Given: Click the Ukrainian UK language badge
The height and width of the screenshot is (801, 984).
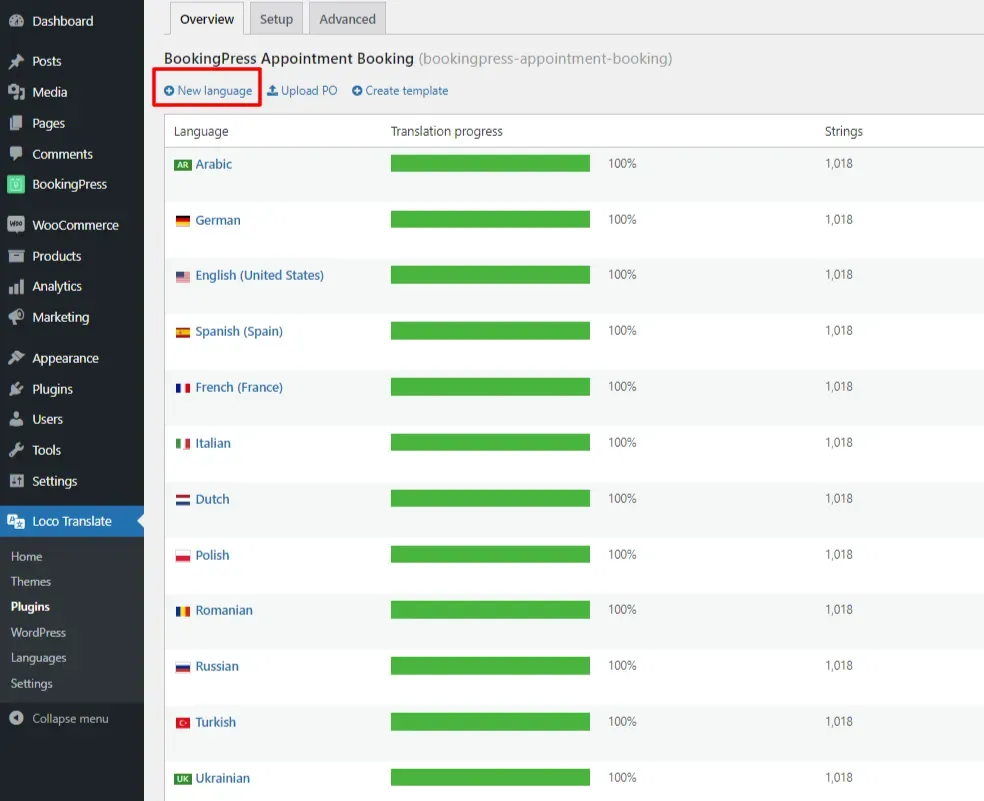Looking at the screenshot, I should (x=183, y=779).
